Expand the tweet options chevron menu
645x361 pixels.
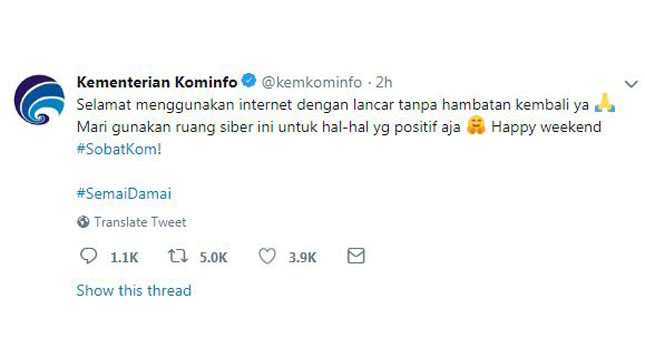(x=631, y=84)
